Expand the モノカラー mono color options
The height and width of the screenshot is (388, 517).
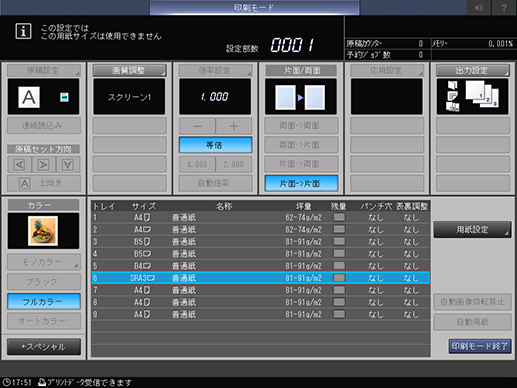coord(44,262)
